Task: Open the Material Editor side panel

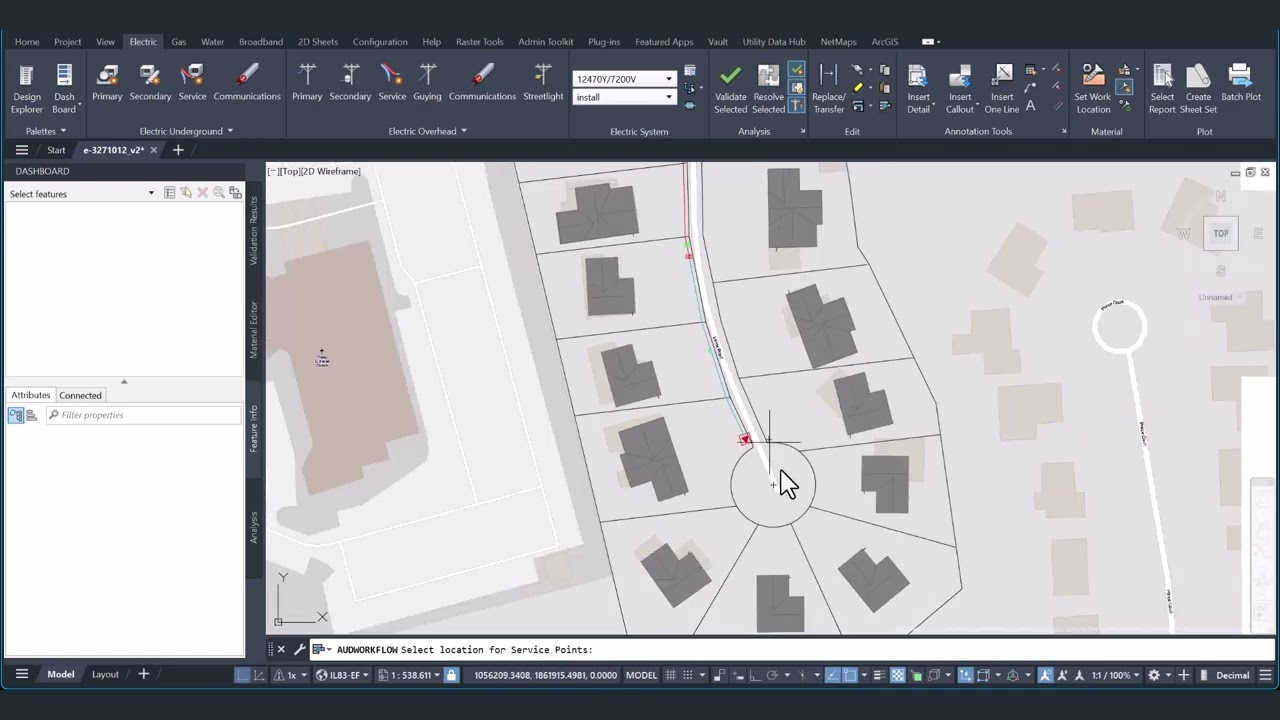Action: click(254, 329)
